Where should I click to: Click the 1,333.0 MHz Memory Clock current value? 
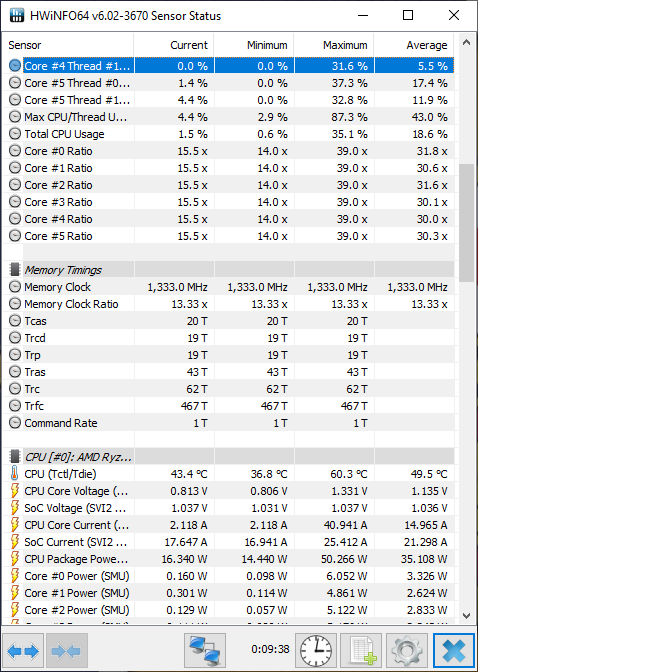(x=177, y=287)
